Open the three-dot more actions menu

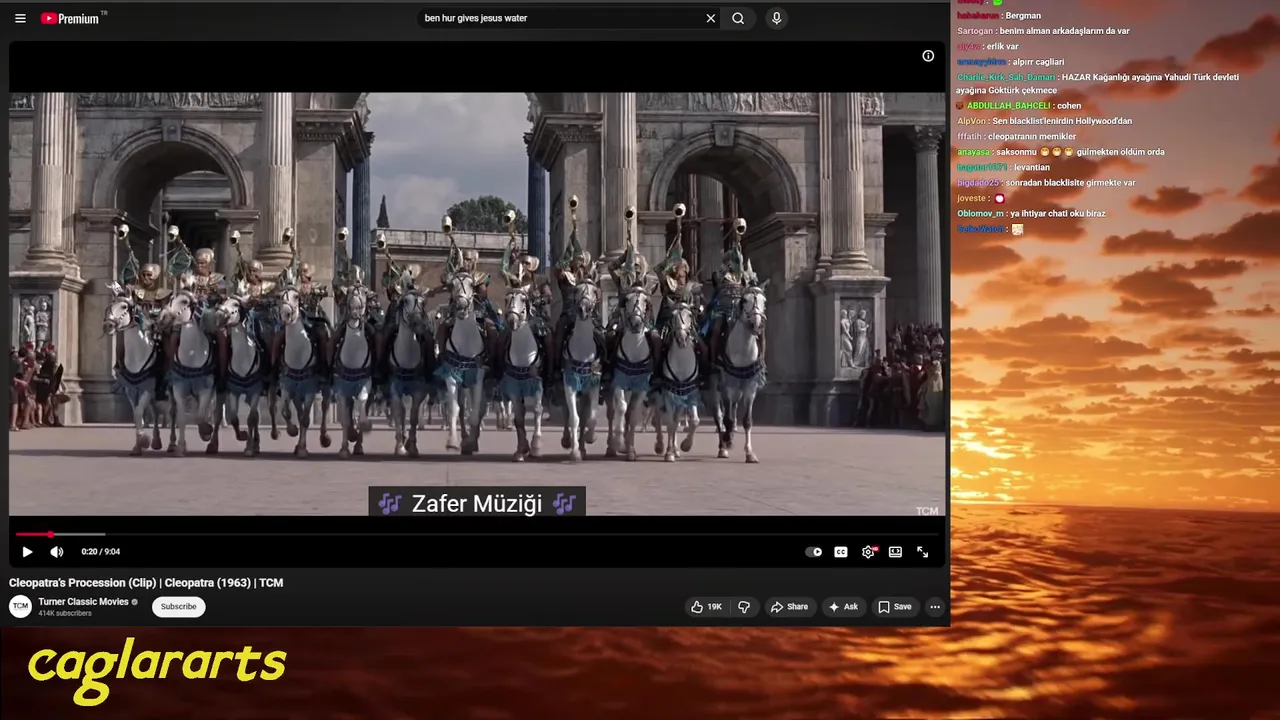pyautogui.click(x=935, y=607)
